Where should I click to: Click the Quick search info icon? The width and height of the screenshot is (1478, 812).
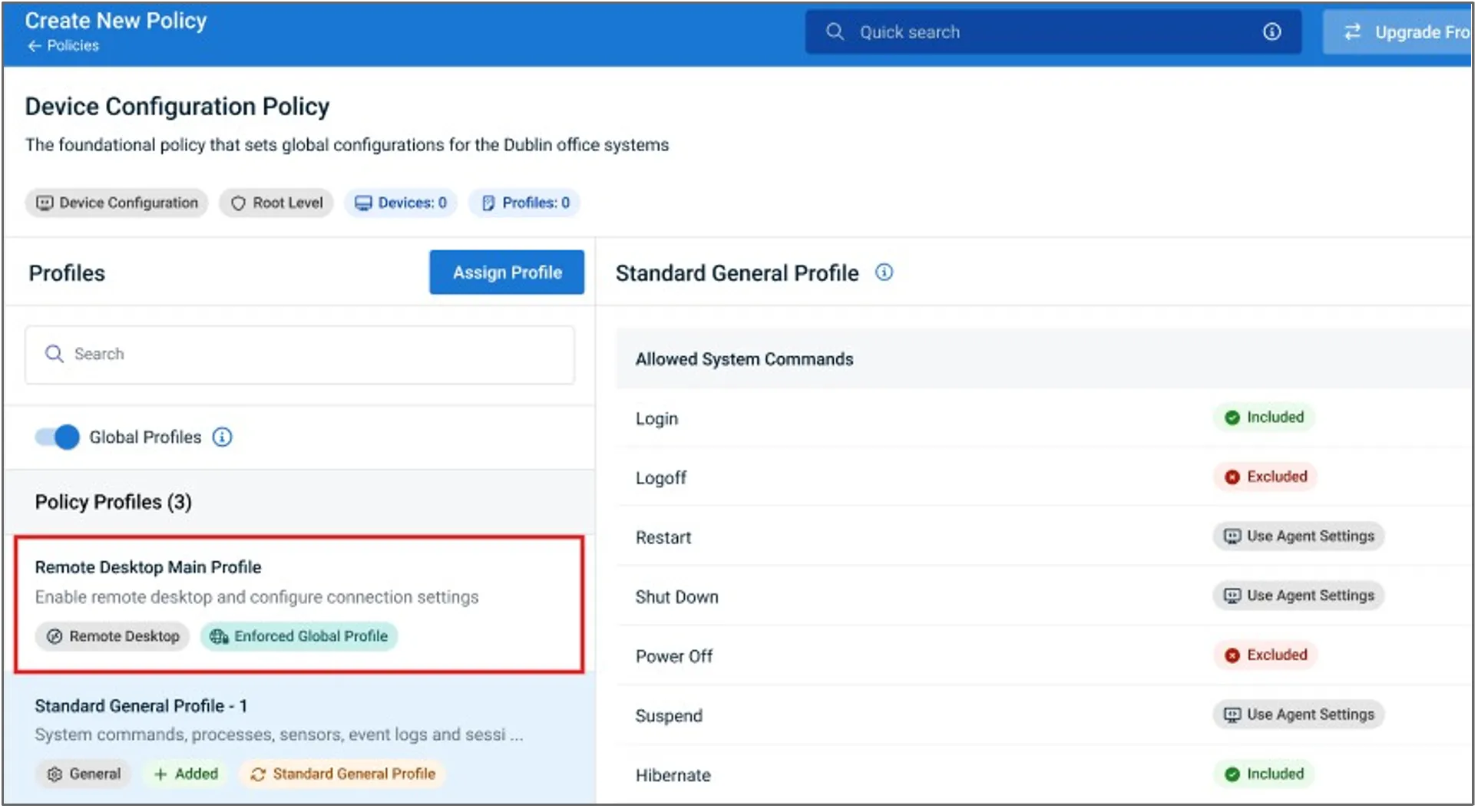point(1271,31)
